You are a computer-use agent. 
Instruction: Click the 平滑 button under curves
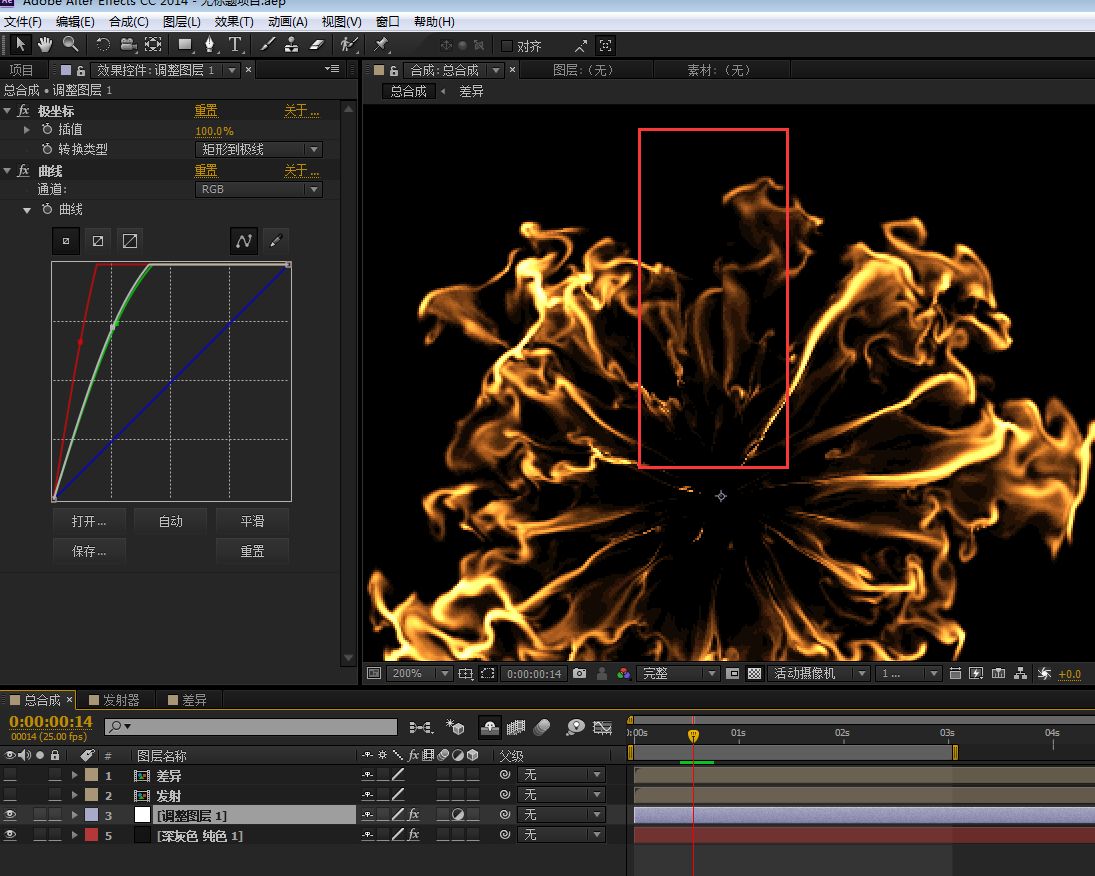click(x=252, y=521)
